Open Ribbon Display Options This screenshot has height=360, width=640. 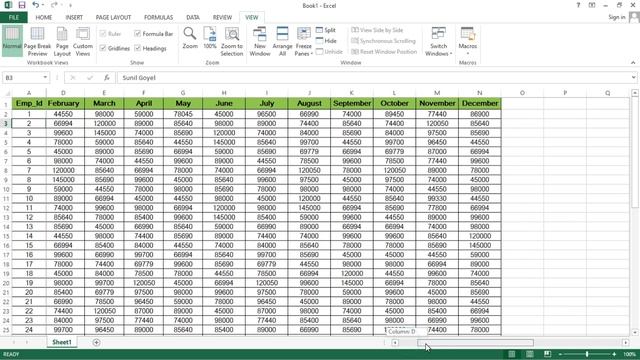(x=592, y=5)
